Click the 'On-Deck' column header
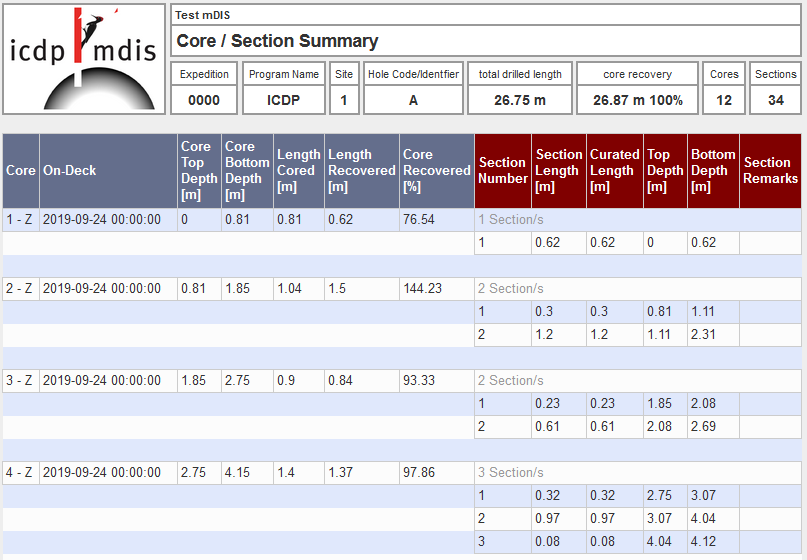Viewport: 807px width, 560px height. coord(109,171)
